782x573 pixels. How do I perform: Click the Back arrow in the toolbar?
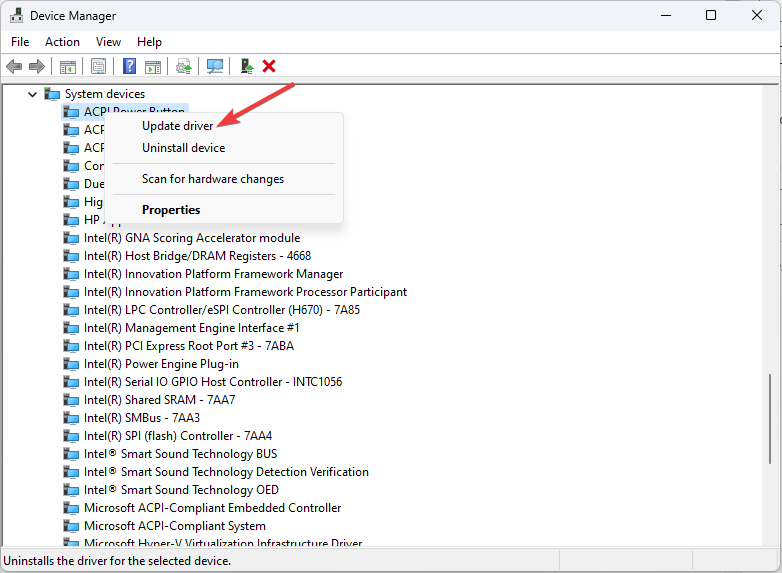[14, 66]
